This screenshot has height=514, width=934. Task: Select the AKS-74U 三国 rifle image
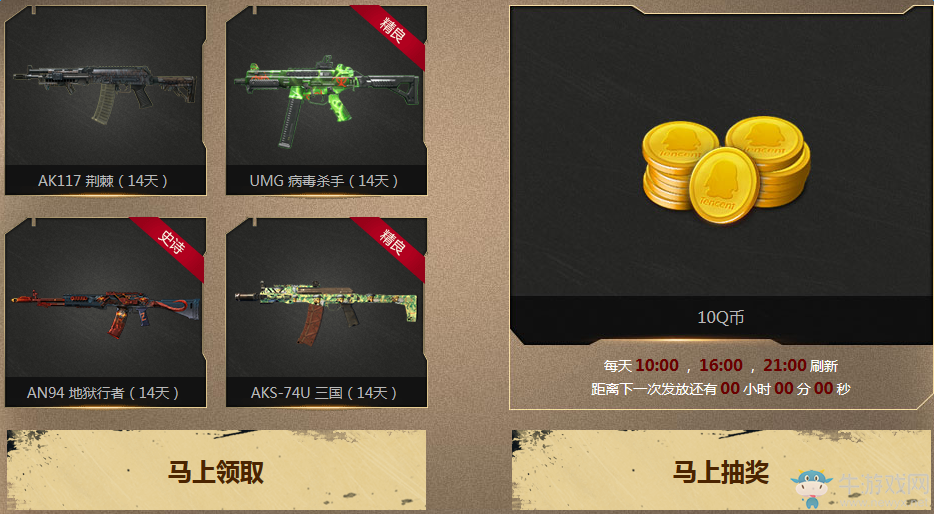click(x=326, y=312)
